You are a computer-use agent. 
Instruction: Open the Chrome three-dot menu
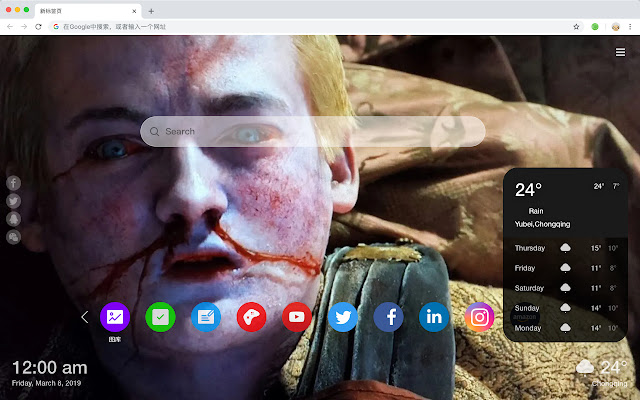[630, 27]
